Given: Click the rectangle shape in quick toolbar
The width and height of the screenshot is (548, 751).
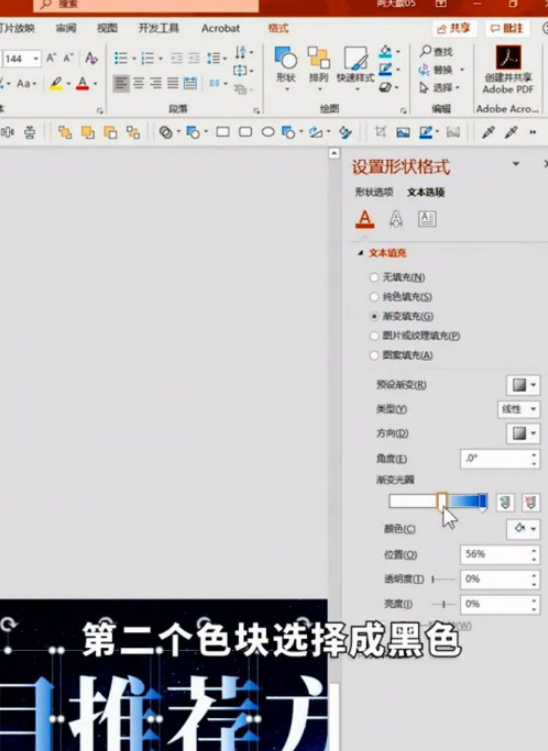Looking at the screenshot, I should (x=223, y=132).
